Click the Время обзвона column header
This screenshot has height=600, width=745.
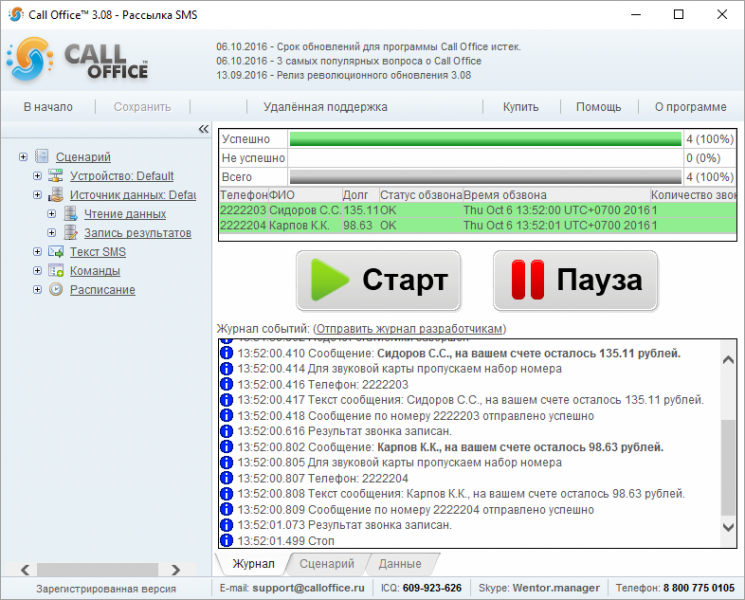pos(556,195)
